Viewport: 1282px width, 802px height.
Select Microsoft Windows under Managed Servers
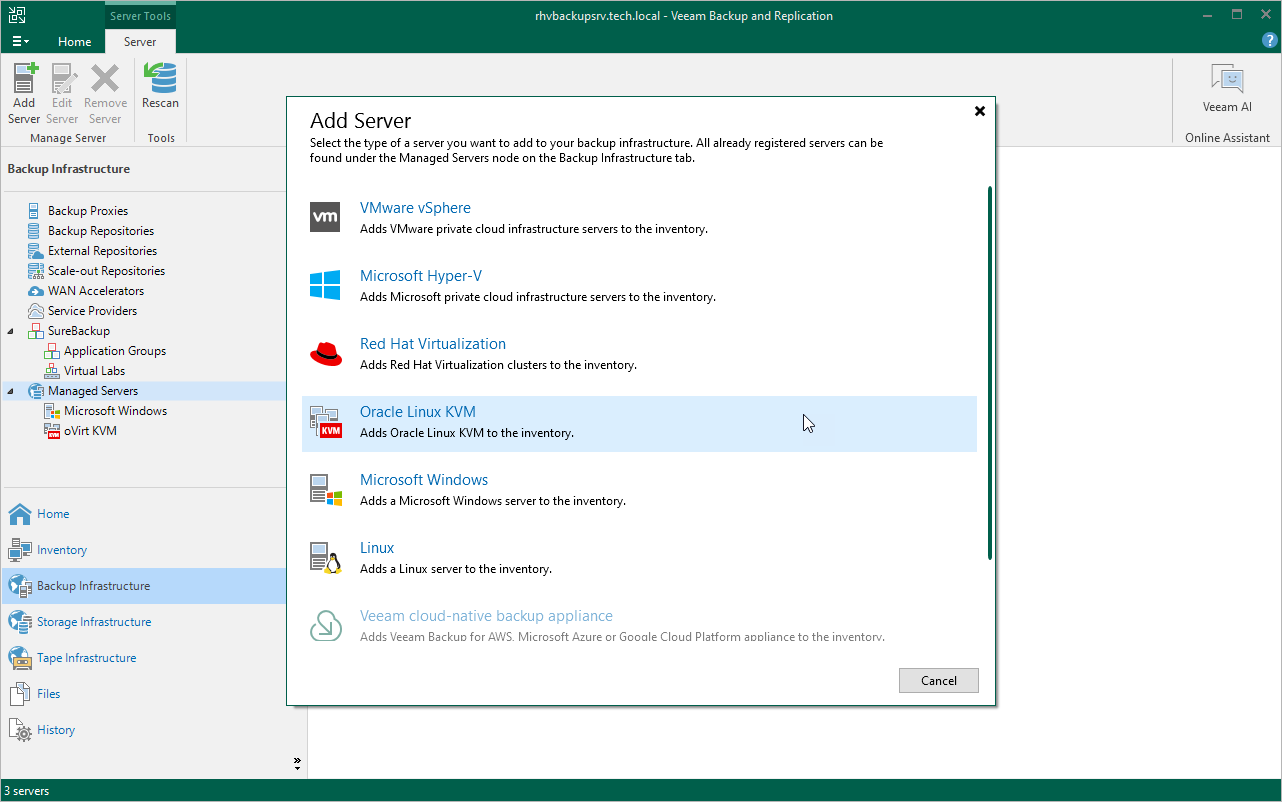(115, 411)
